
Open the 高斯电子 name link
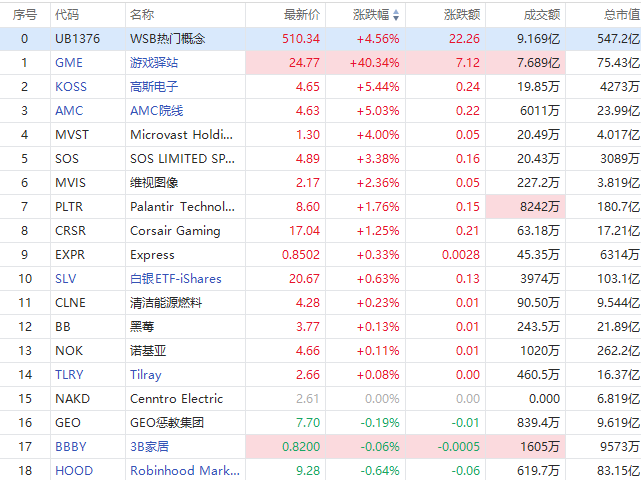(154, 87)
